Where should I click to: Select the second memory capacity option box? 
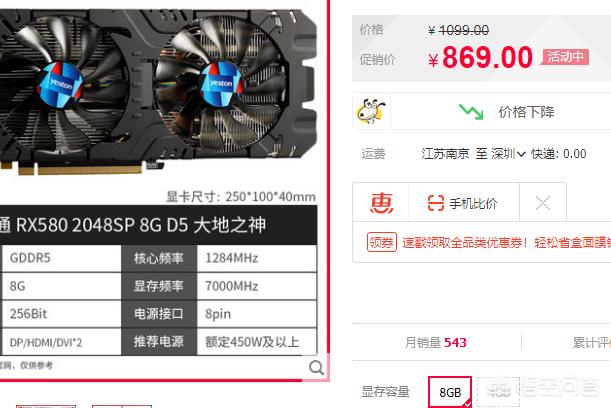(498, 392)
